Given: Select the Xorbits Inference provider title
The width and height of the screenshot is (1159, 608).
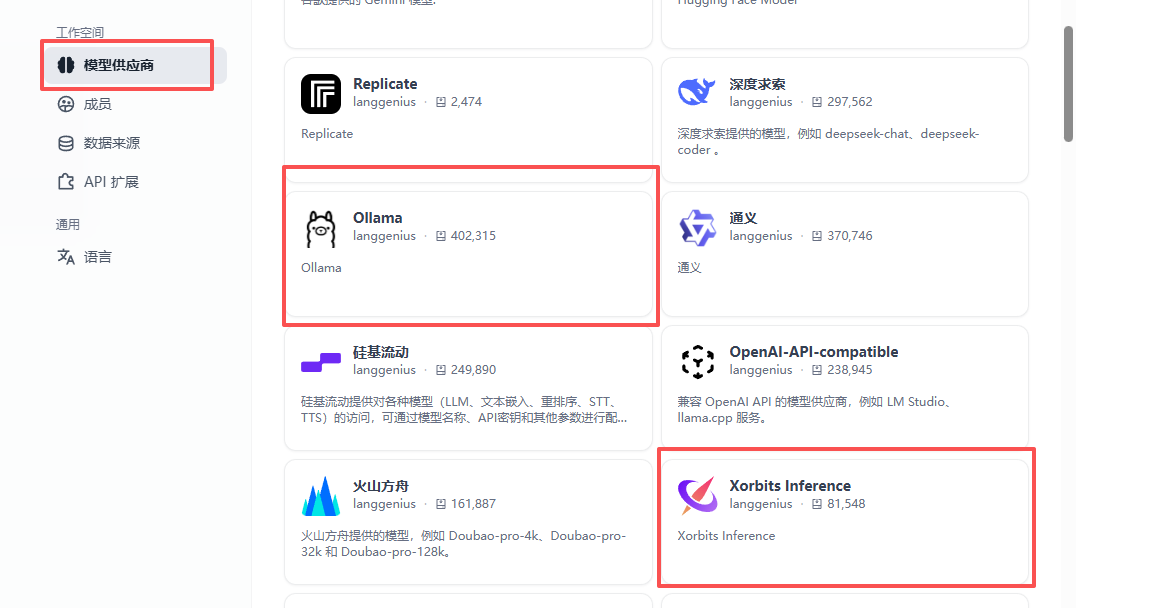Looking at the screenshot, I should [x=790, y=485].
